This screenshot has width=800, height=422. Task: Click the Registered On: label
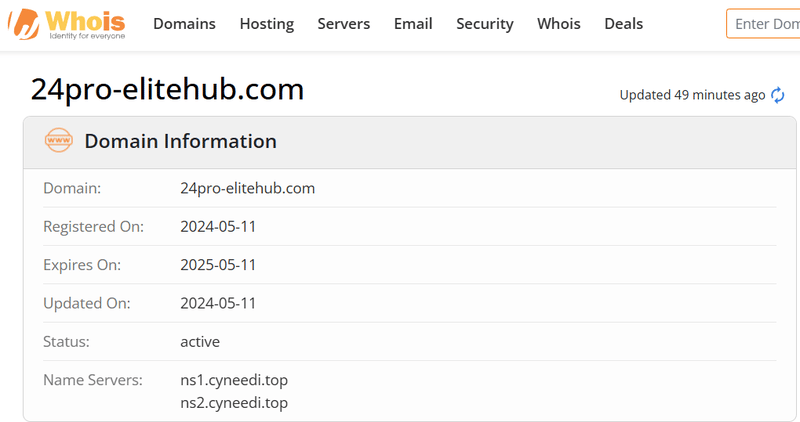click(x=93, y=227)
